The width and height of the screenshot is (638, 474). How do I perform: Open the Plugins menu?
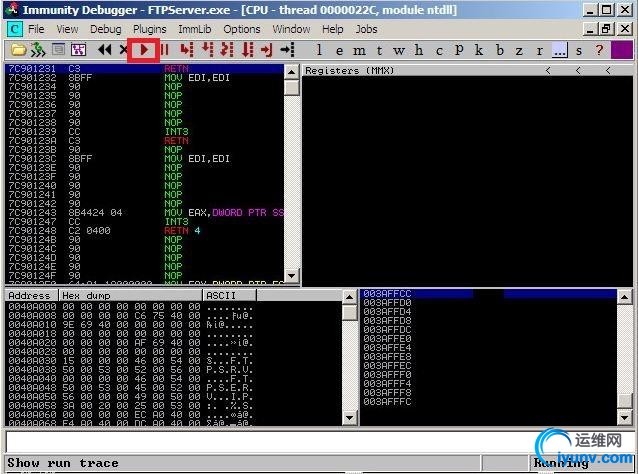(150, 29)
